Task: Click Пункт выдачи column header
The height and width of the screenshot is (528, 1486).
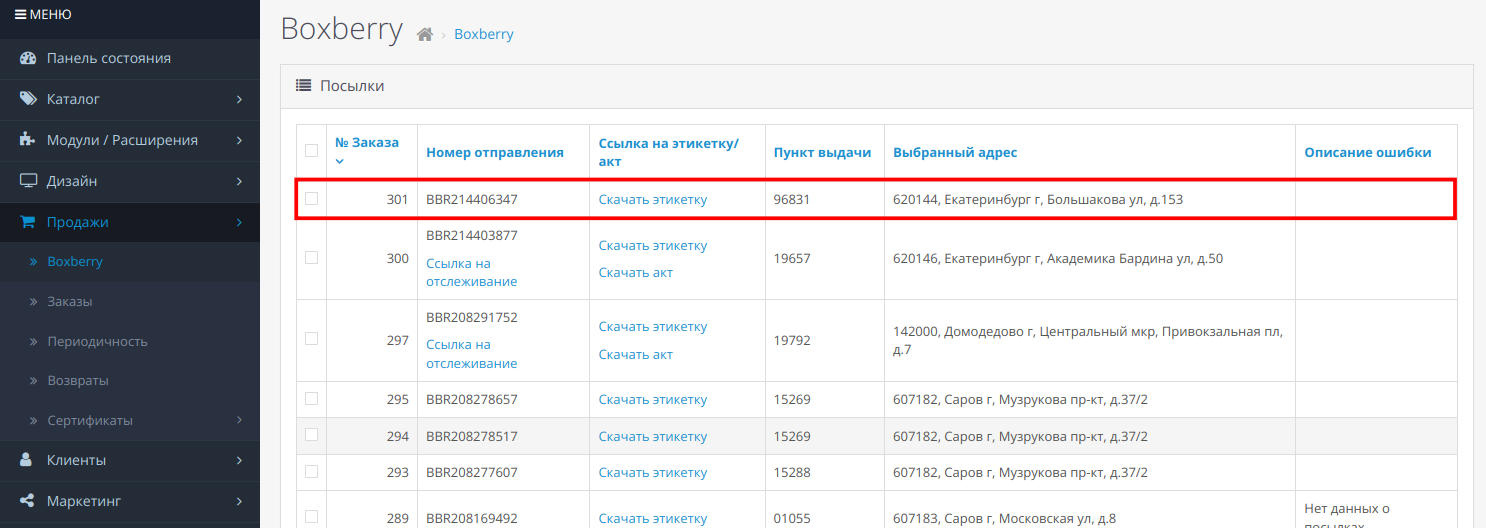Action: (822, 152)
